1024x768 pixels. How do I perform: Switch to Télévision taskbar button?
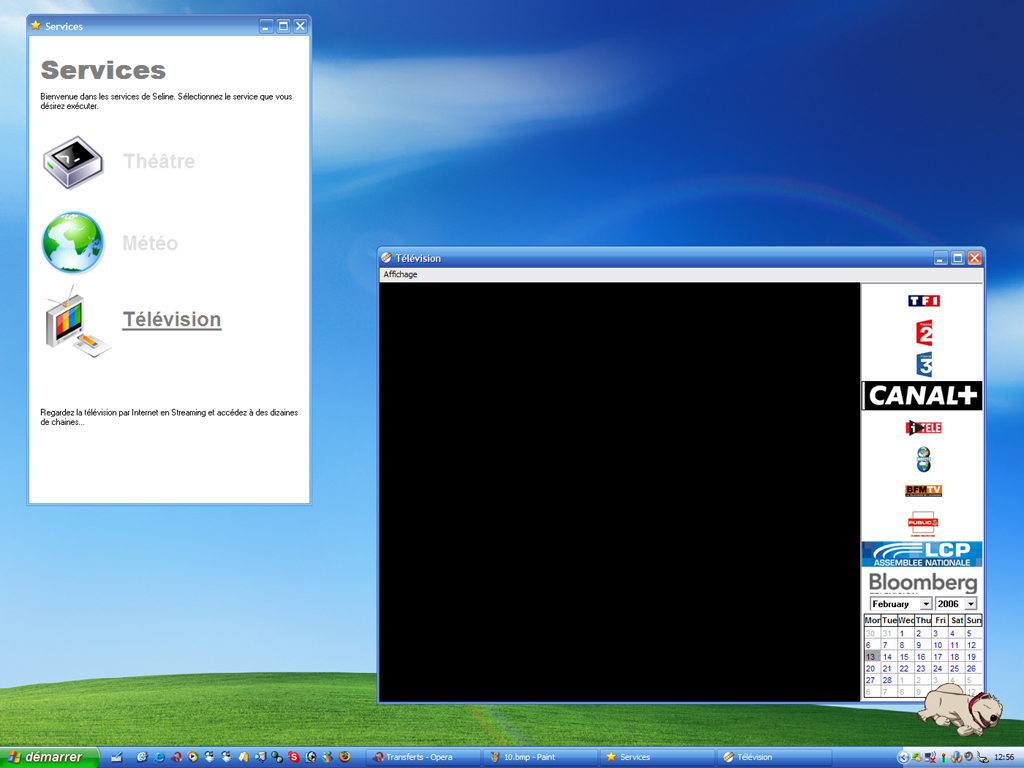click(x=775, y=757)
